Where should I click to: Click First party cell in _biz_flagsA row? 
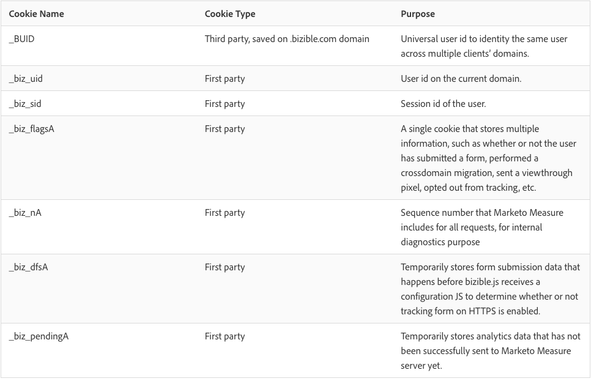point(225,129)
